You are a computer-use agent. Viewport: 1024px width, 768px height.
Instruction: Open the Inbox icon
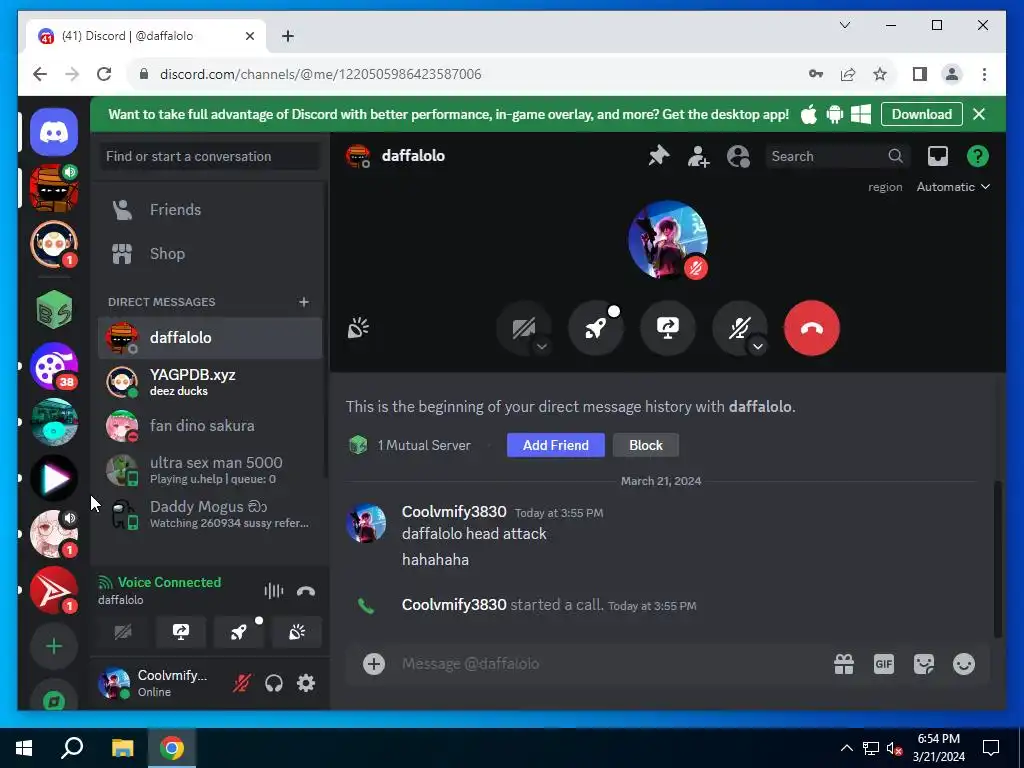pos(938,156)
